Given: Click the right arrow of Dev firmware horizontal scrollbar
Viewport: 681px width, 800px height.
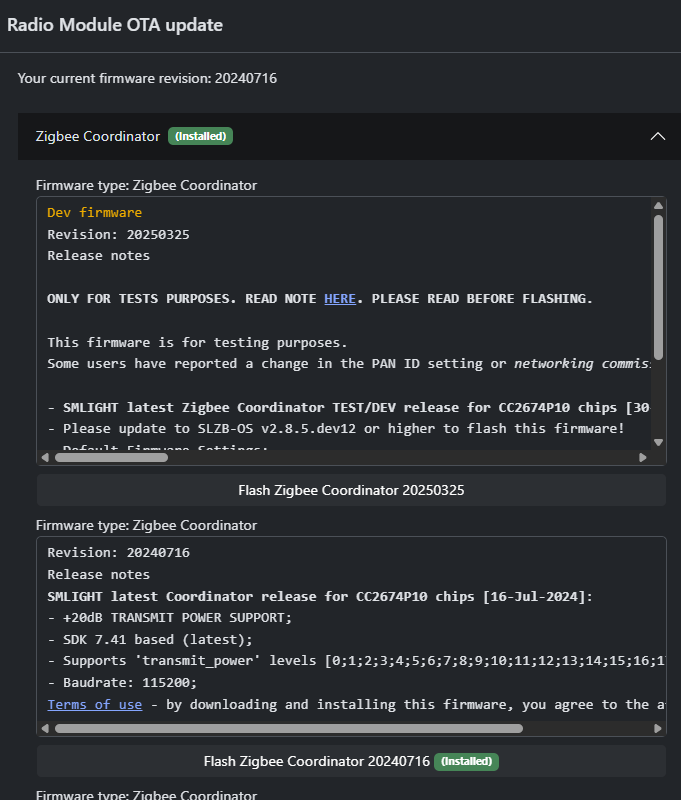Looking at the screenshot, I should pos(643,458).
